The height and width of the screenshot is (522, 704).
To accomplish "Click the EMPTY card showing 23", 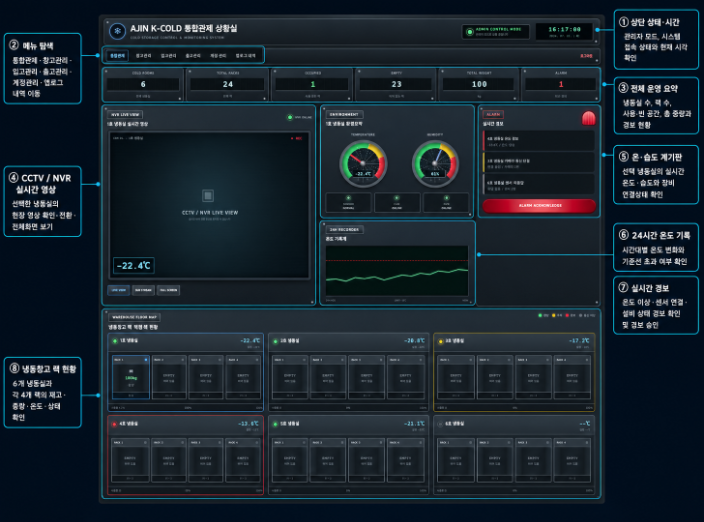I will 396,84.
